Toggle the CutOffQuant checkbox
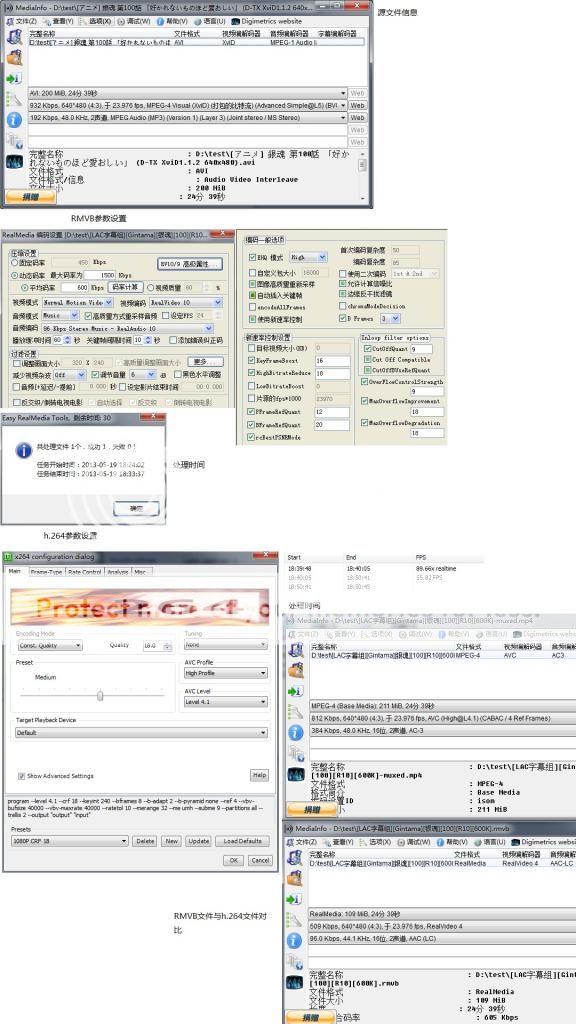The height and width of the screenshot is (1024, 576). point(367,349)
